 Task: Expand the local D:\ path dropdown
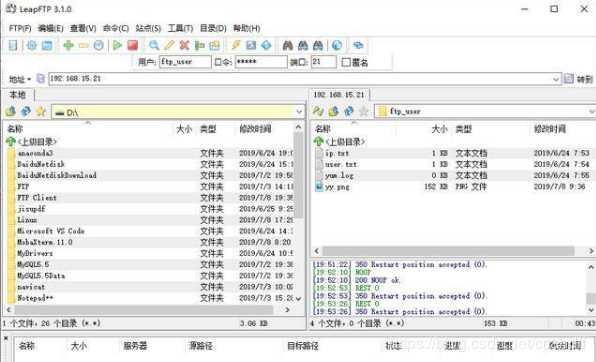(x=299, y=112)
